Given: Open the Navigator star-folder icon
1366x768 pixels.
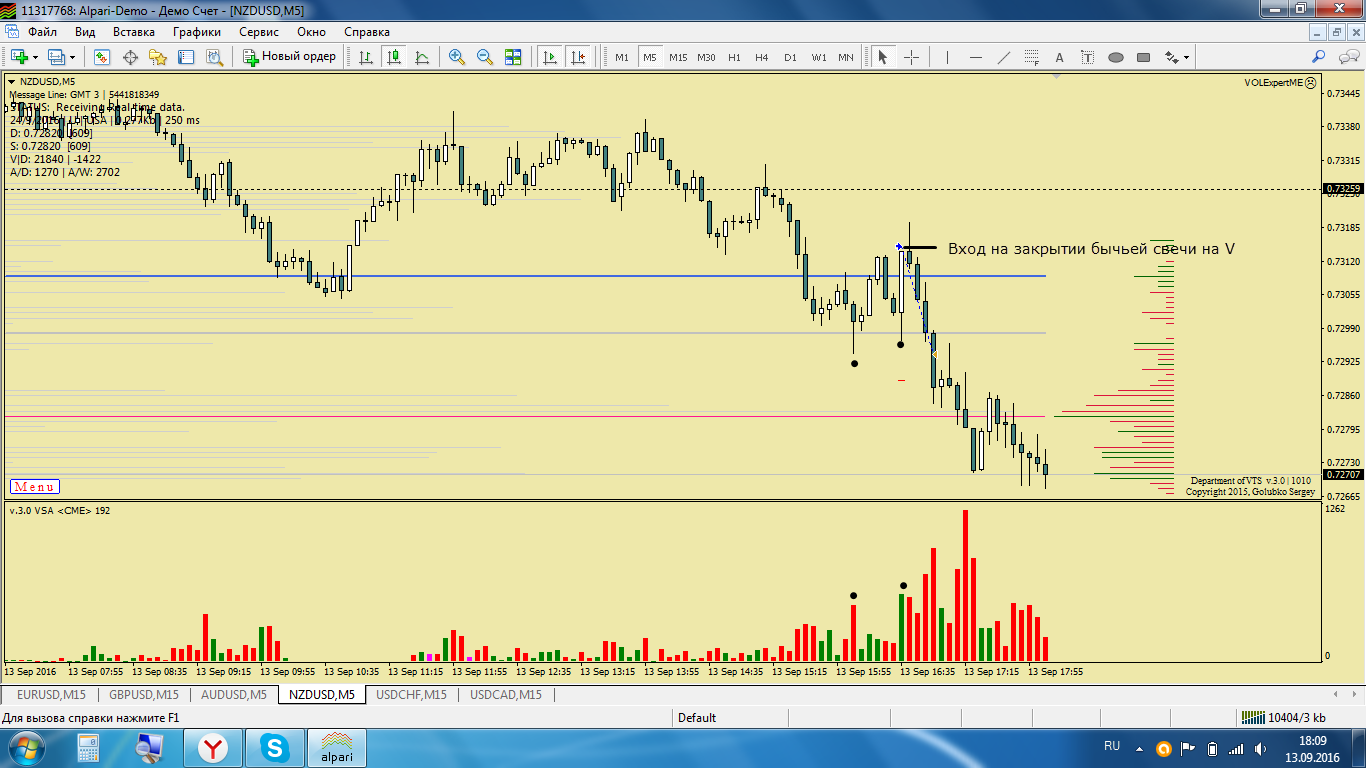Looking at the screenshot, I should pos(157,57).
